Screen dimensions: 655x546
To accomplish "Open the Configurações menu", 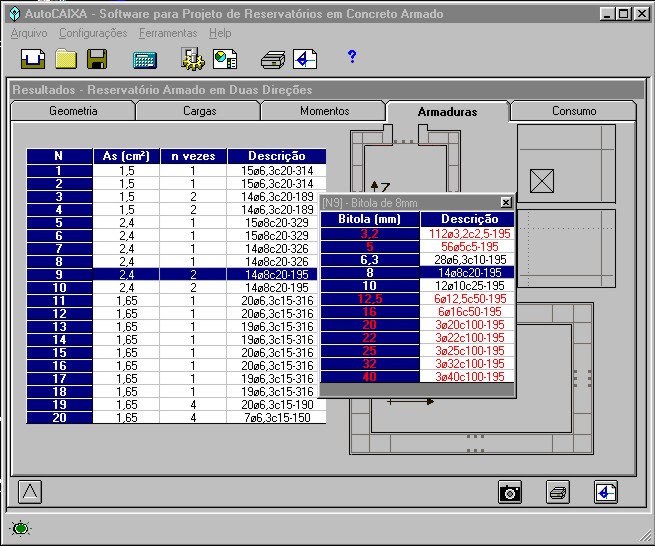I will pyautogui.click(x=93, y=33).
